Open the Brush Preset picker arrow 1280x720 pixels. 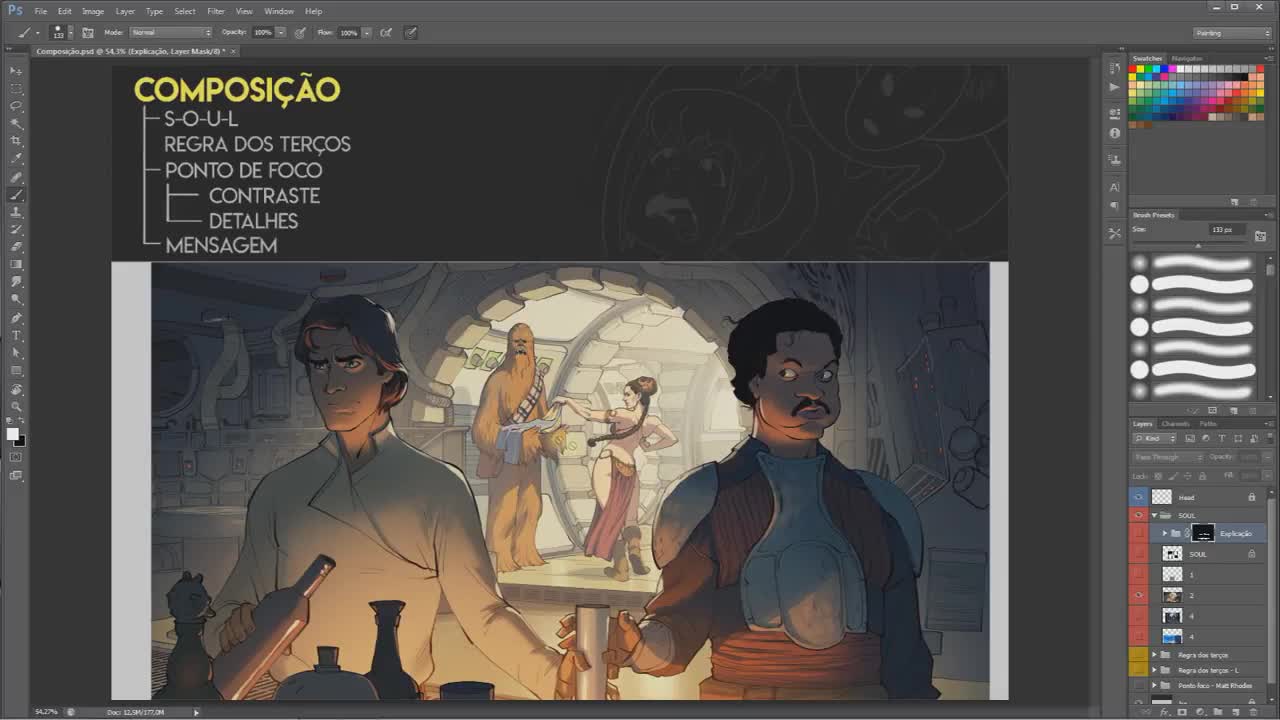[70, 32]
